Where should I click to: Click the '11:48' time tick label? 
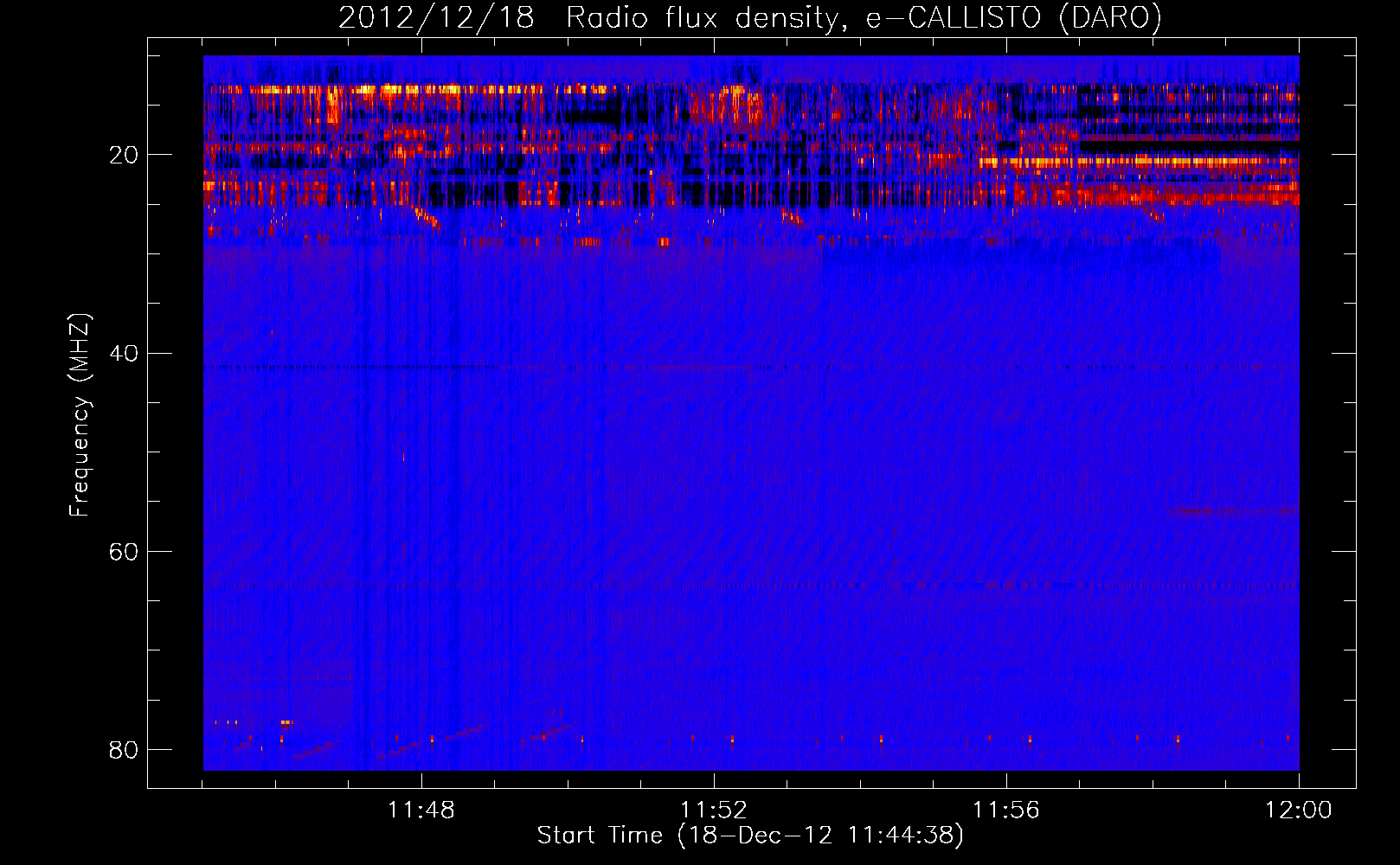point(421,811)
